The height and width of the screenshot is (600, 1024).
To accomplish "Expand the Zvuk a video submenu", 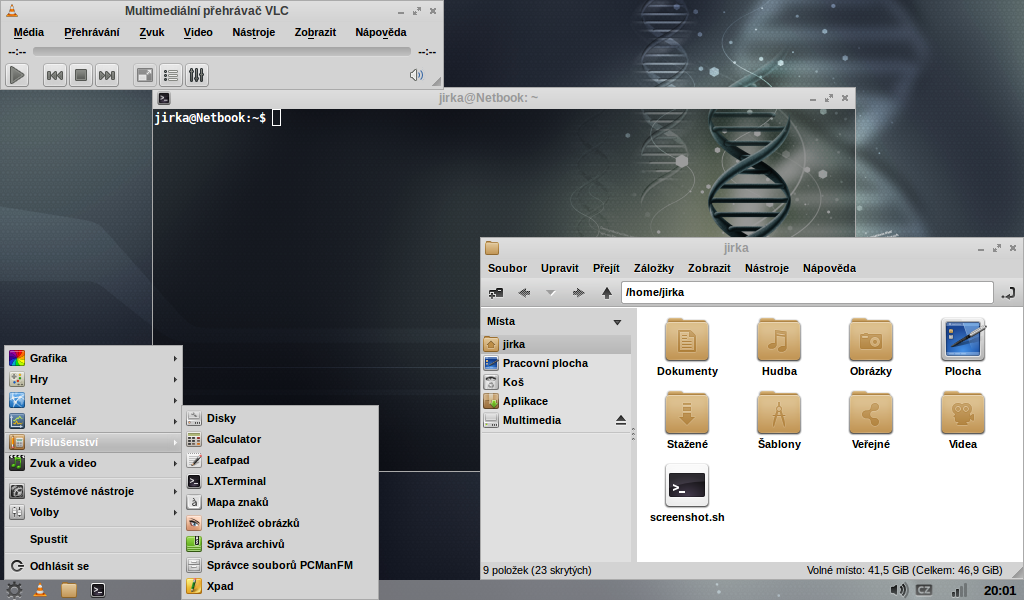I will tap(93, 463).
